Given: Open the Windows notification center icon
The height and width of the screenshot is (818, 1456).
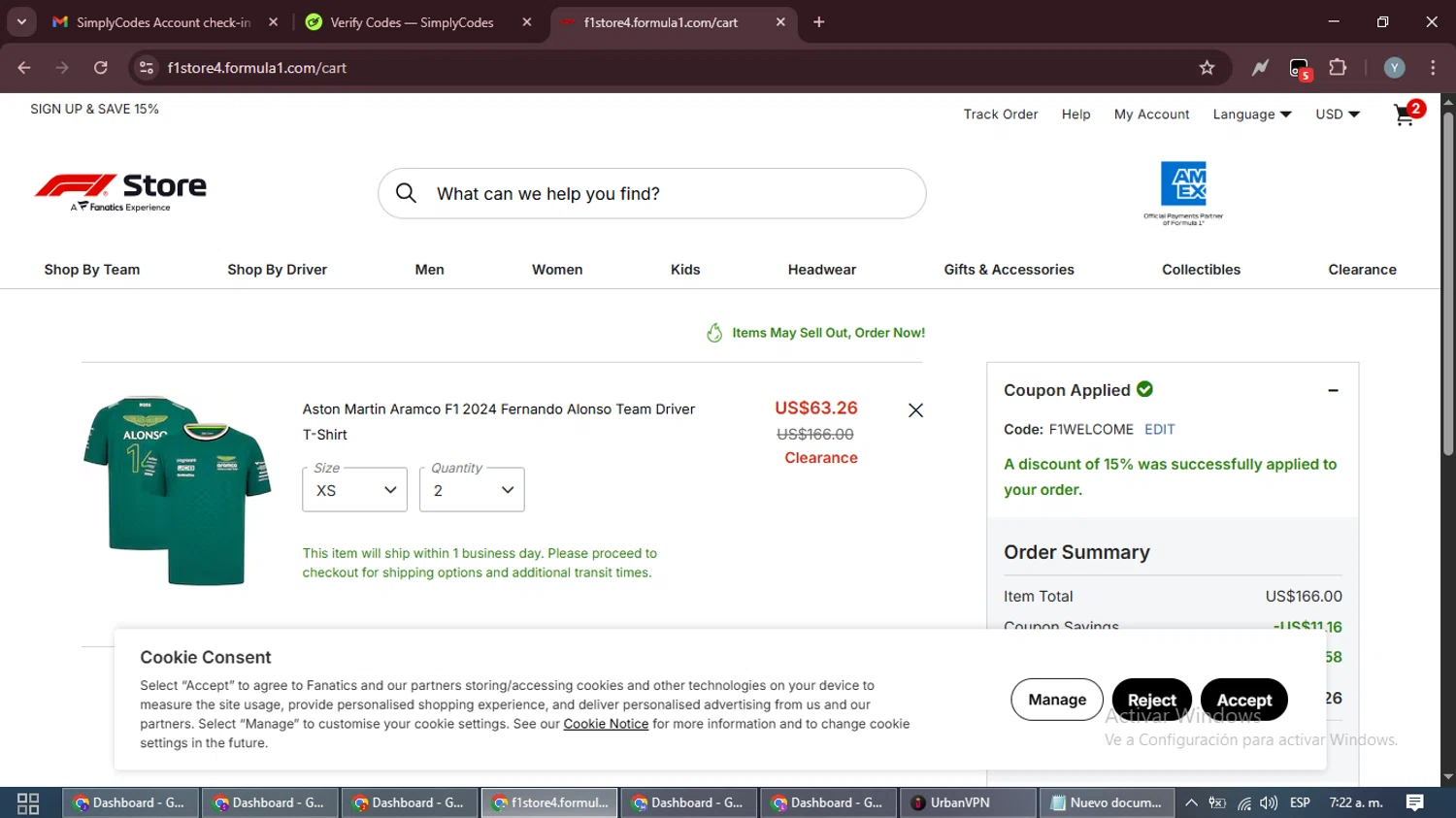Looking at the screenshot, I should pos(1415,802).
